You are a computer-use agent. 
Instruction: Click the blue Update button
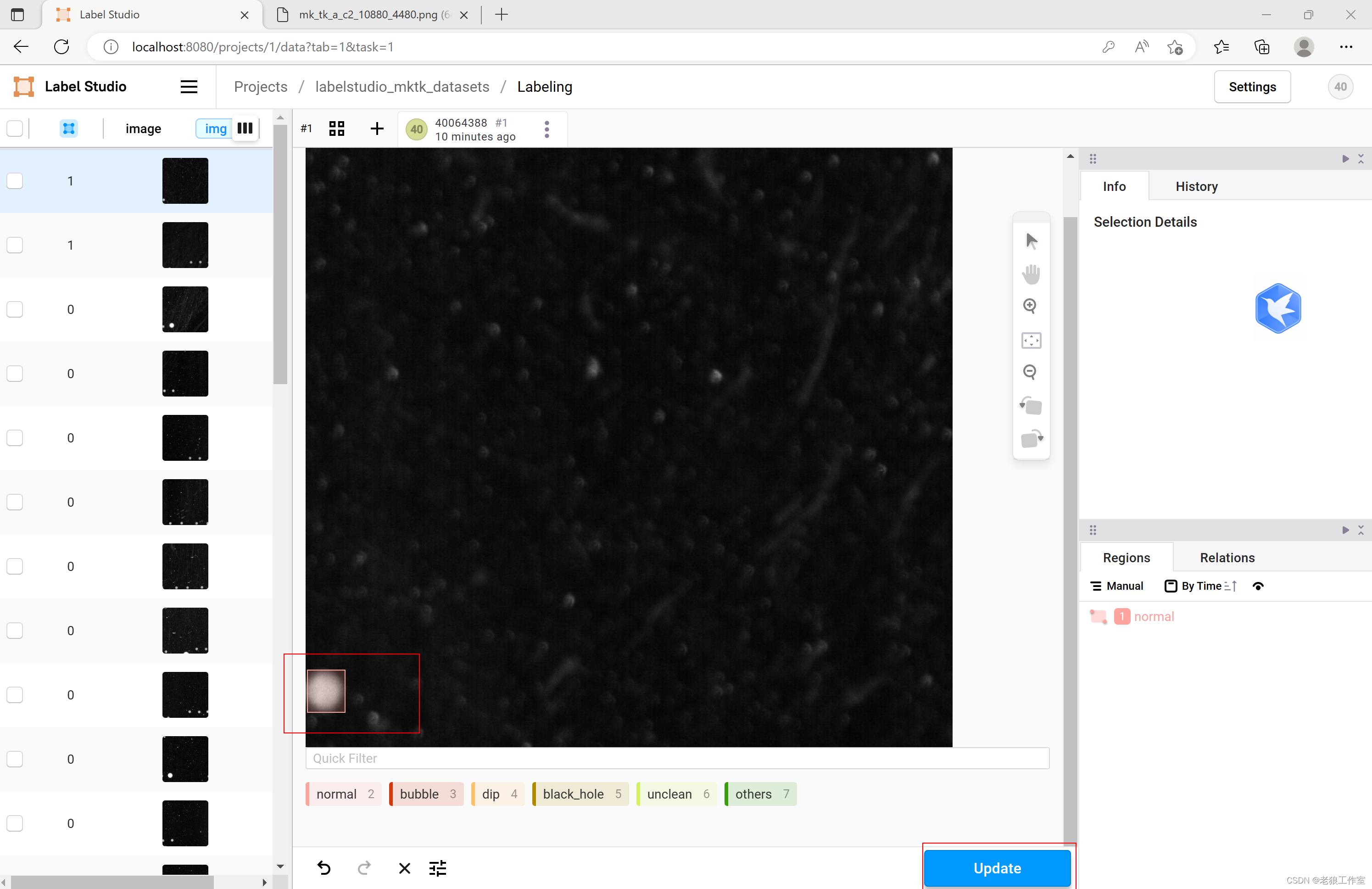tap(997, 868)
